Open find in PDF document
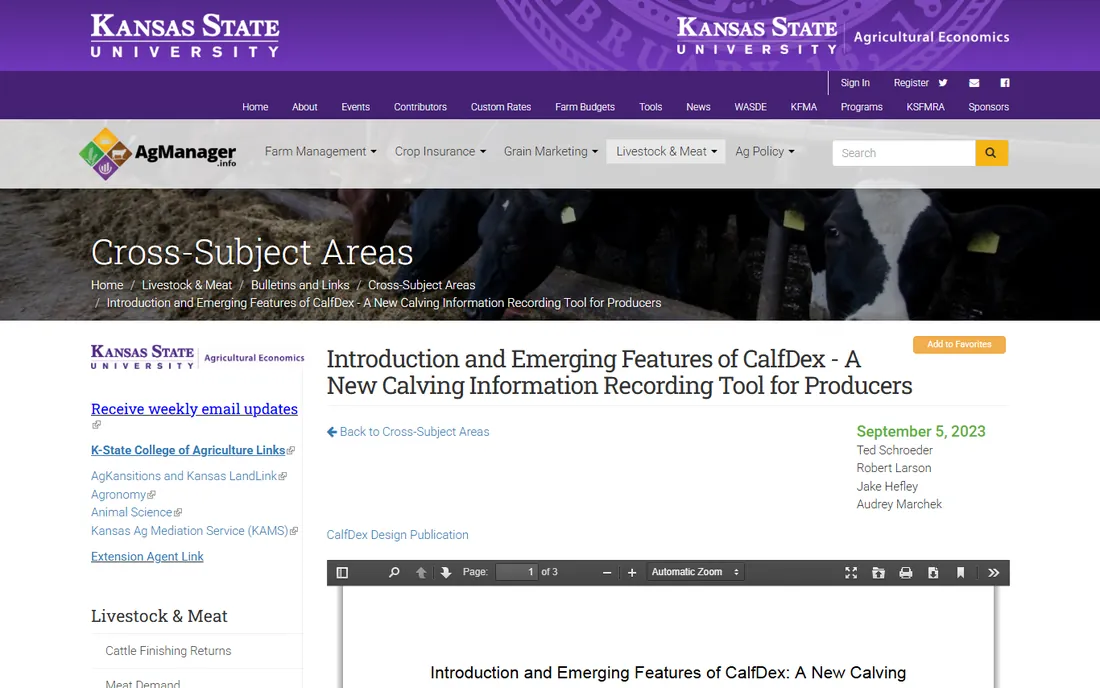The image size is (1100, 688). coord(394,572)
